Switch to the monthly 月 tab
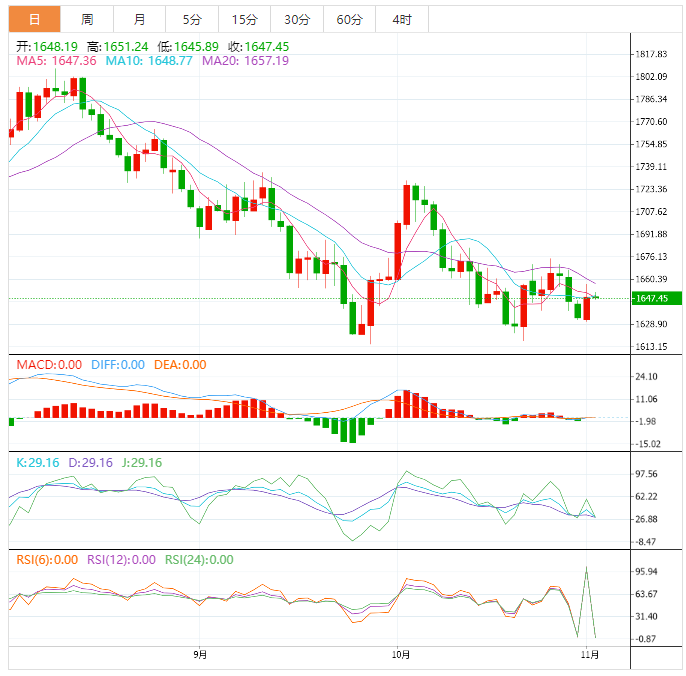The height and width of the screenshot is (676, 686). point(140,19)
